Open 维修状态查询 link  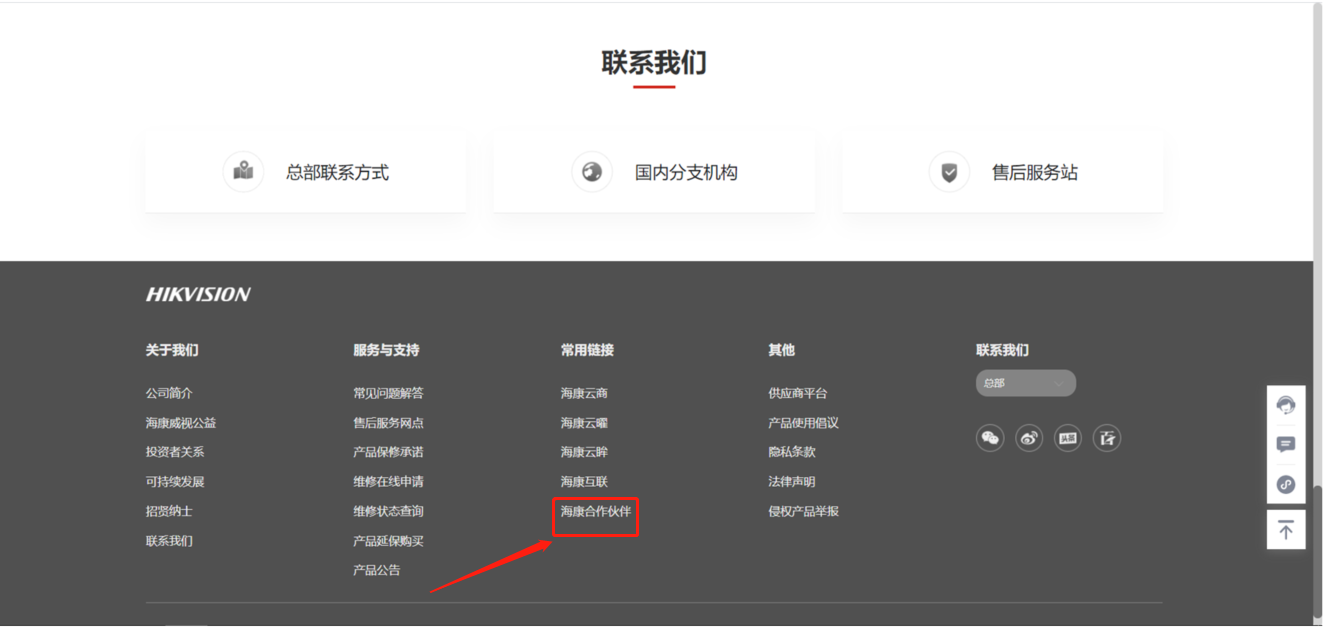[x=388, y=511]
